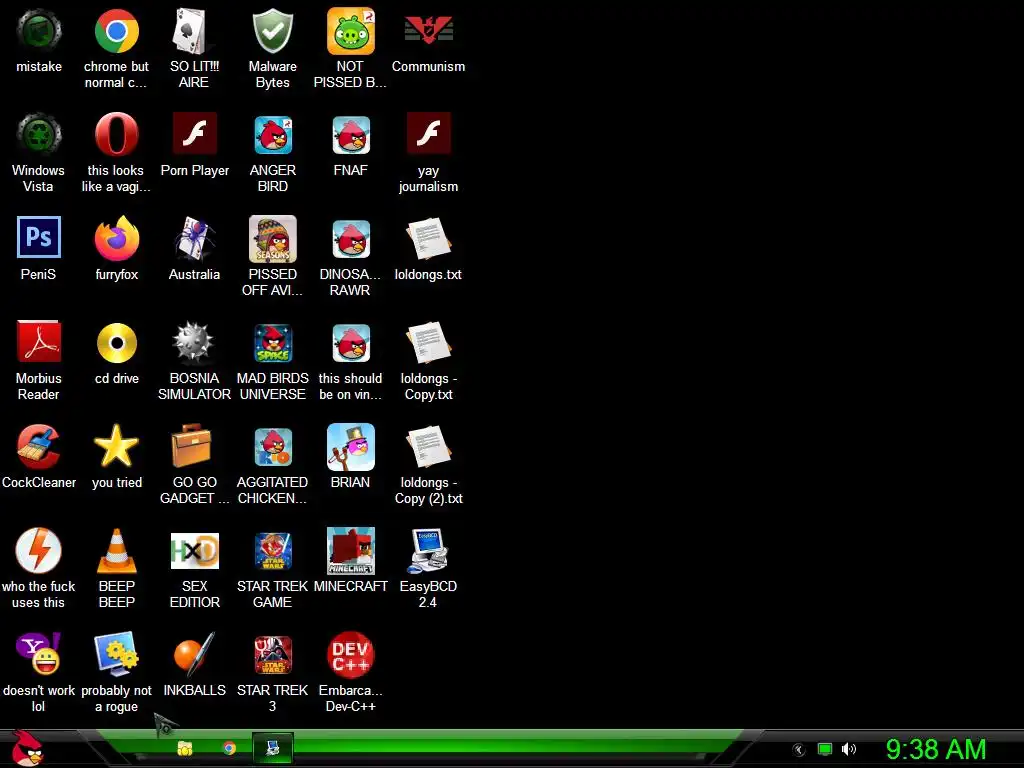Screen dimensions: 1024x768
Task: Select the 'NOT PISSED B...' green pig icon
Action: pyautogui.click(x=351, y=31)
